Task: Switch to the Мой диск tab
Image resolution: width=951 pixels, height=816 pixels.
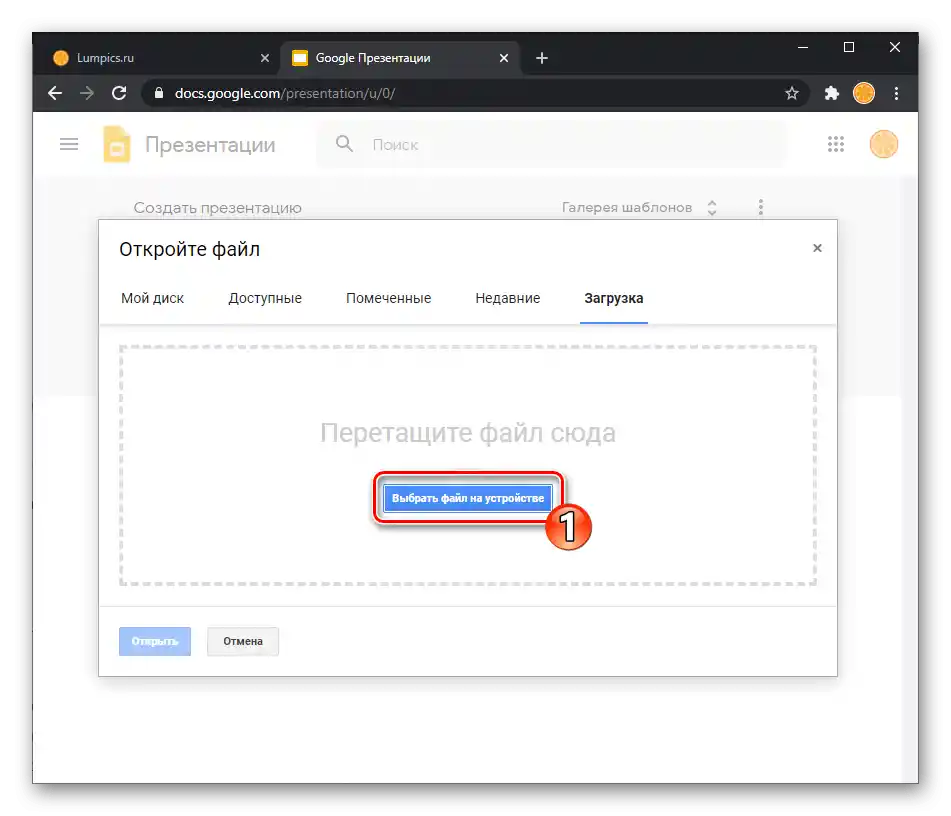Action: click(154, 297)
